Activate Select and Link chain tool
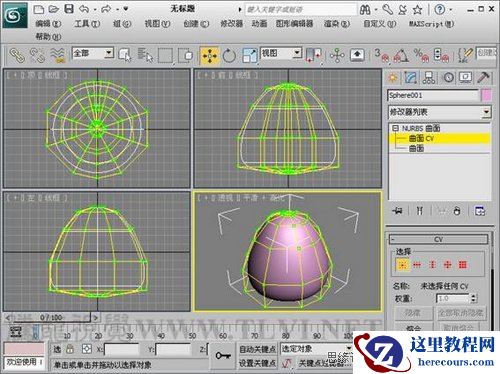 click(16, 56)
